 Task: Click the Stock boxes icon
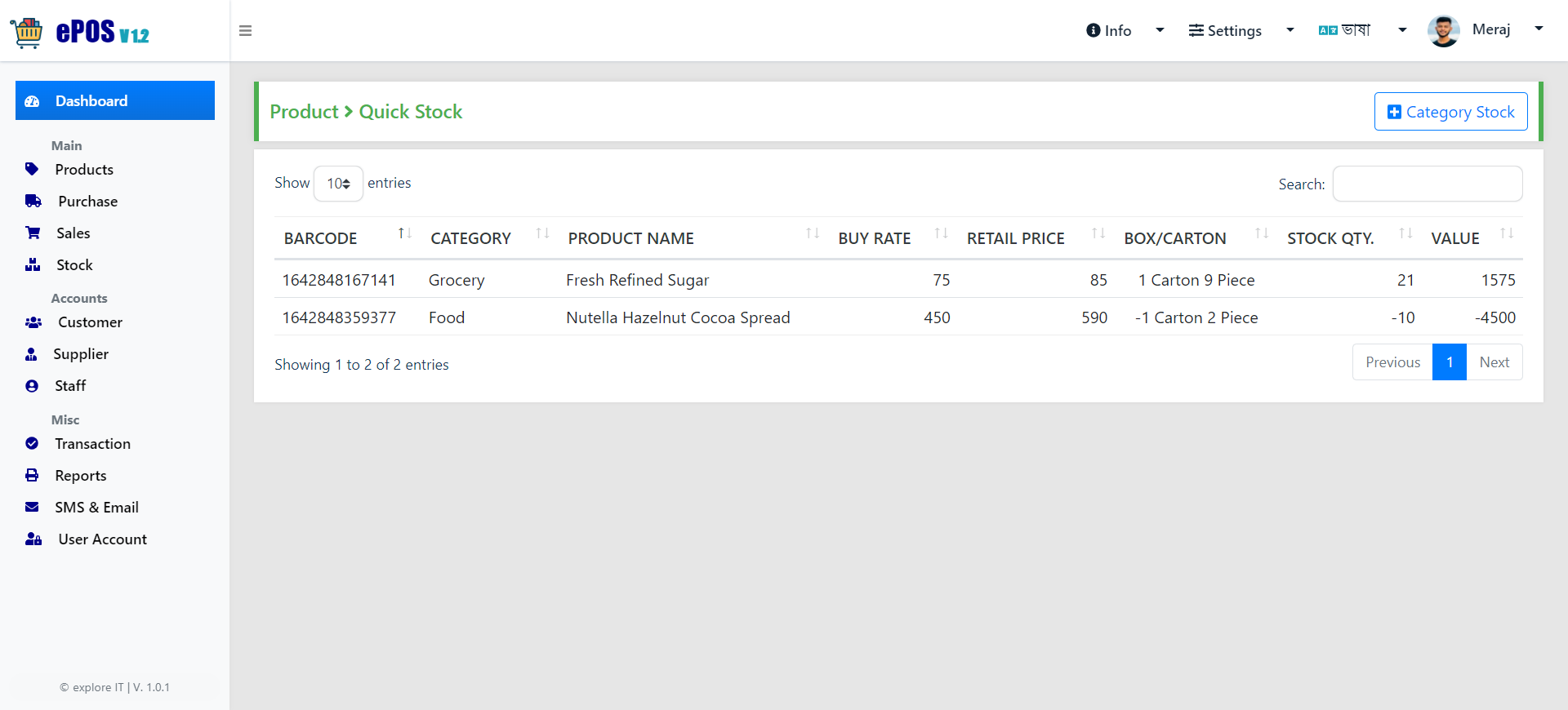pos(33,264)
